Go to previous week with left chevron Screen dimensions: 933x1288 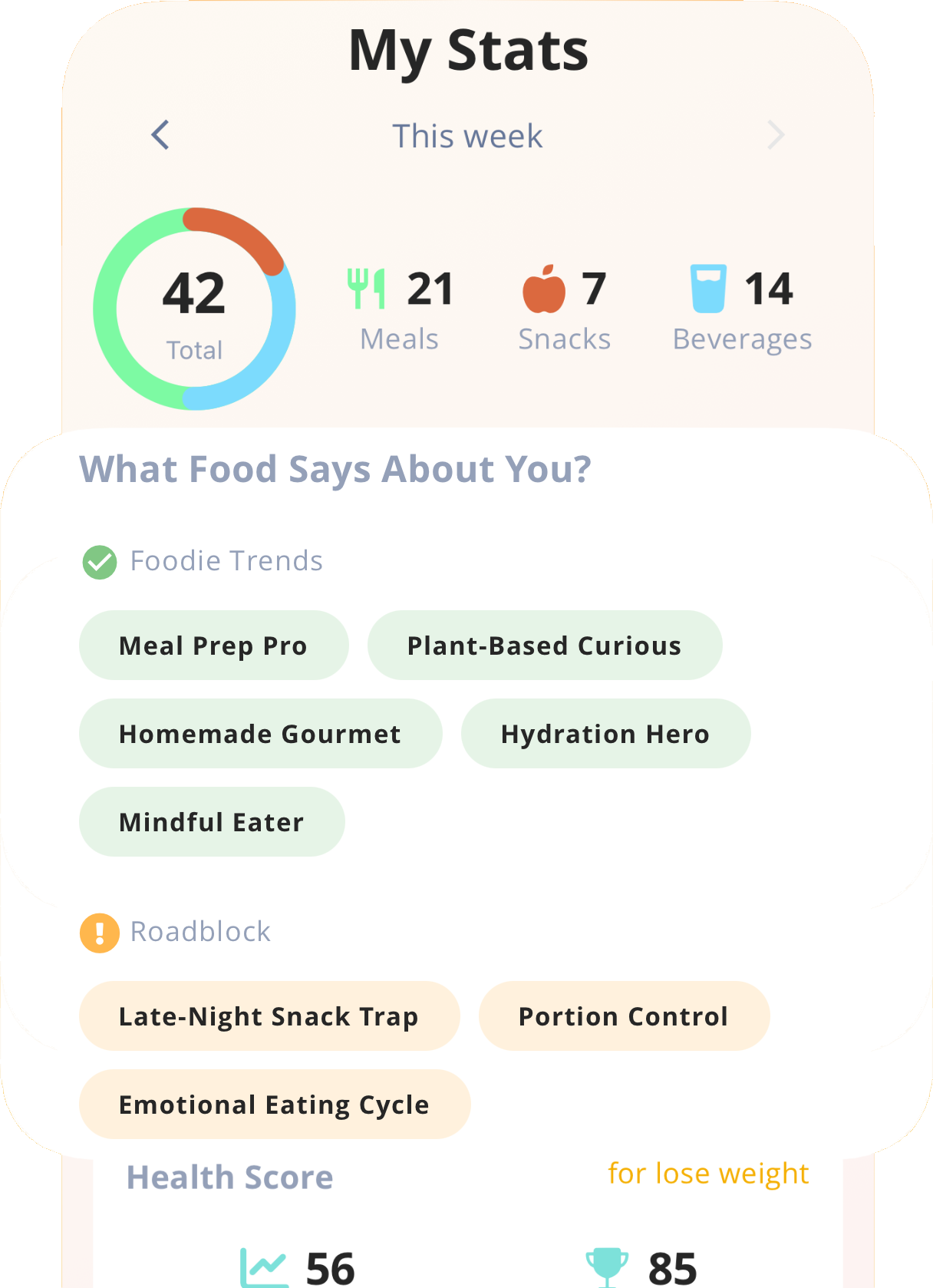coord(160,135)
